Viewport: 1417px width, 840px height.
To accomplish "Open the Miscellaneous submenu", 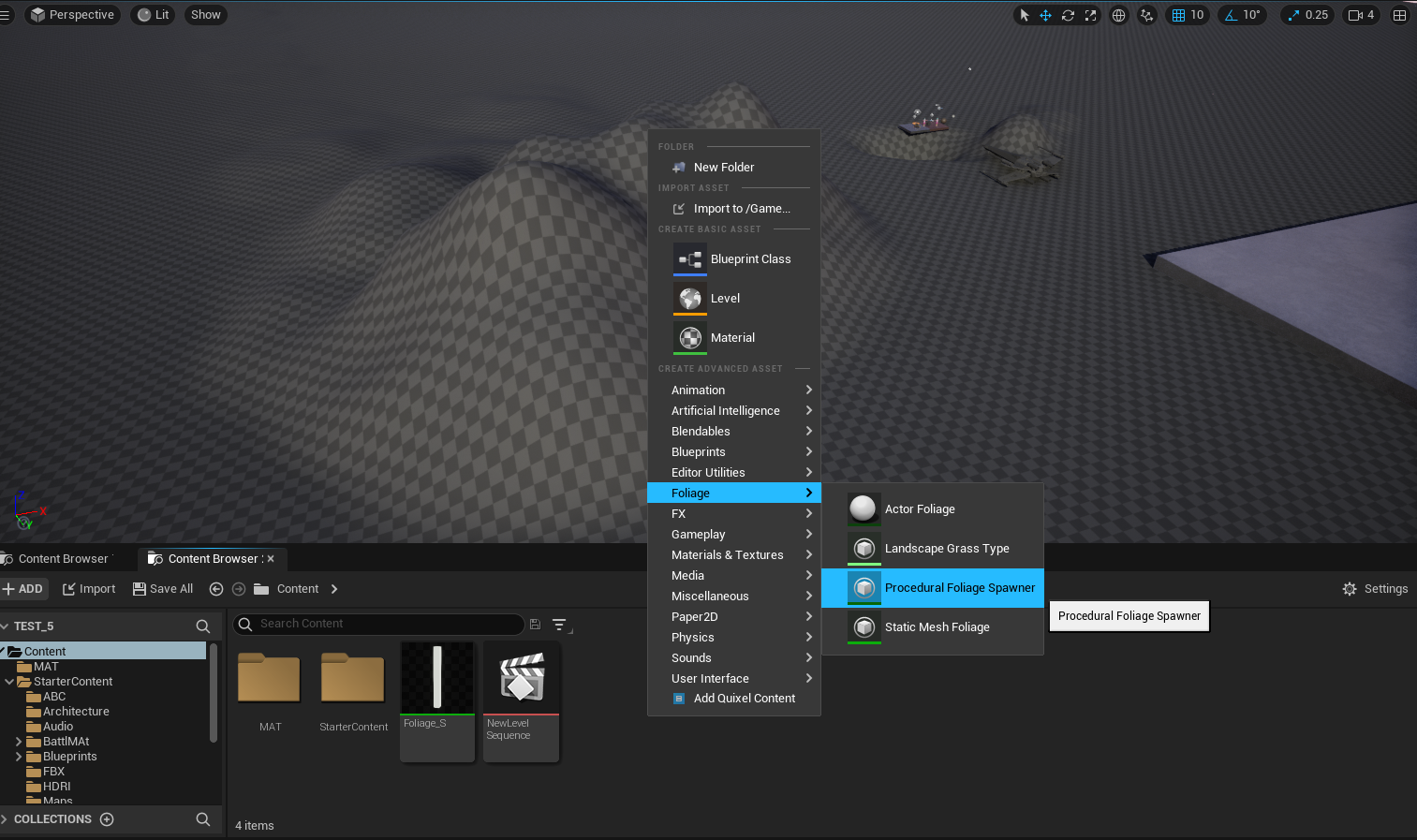I will [x=734, y=597].
